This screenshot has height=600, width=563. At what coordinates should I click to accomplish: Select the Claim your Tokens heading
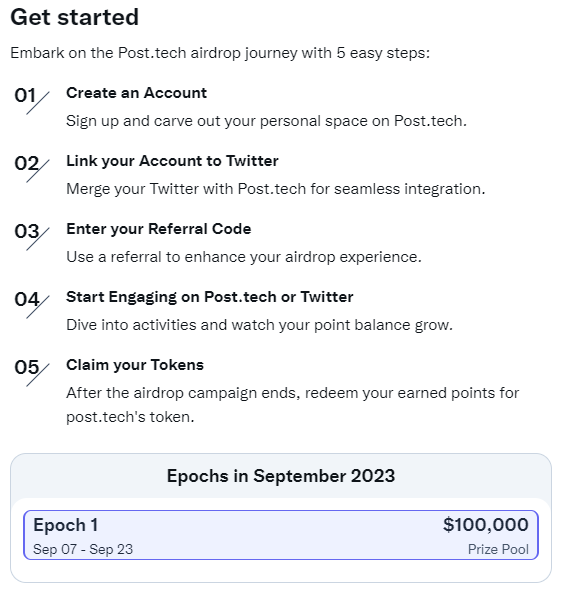click(135, 365)
